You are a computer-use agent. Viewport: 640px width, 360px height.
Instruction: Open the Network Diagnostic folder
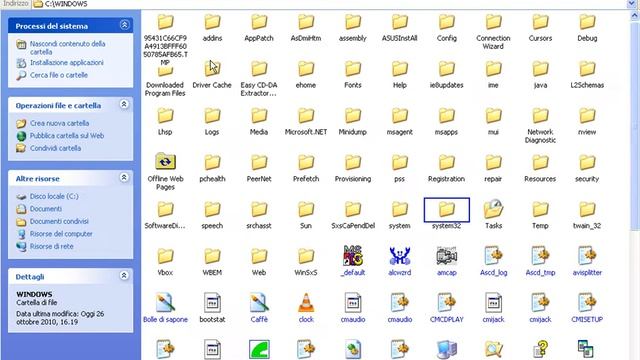point(540,116)
